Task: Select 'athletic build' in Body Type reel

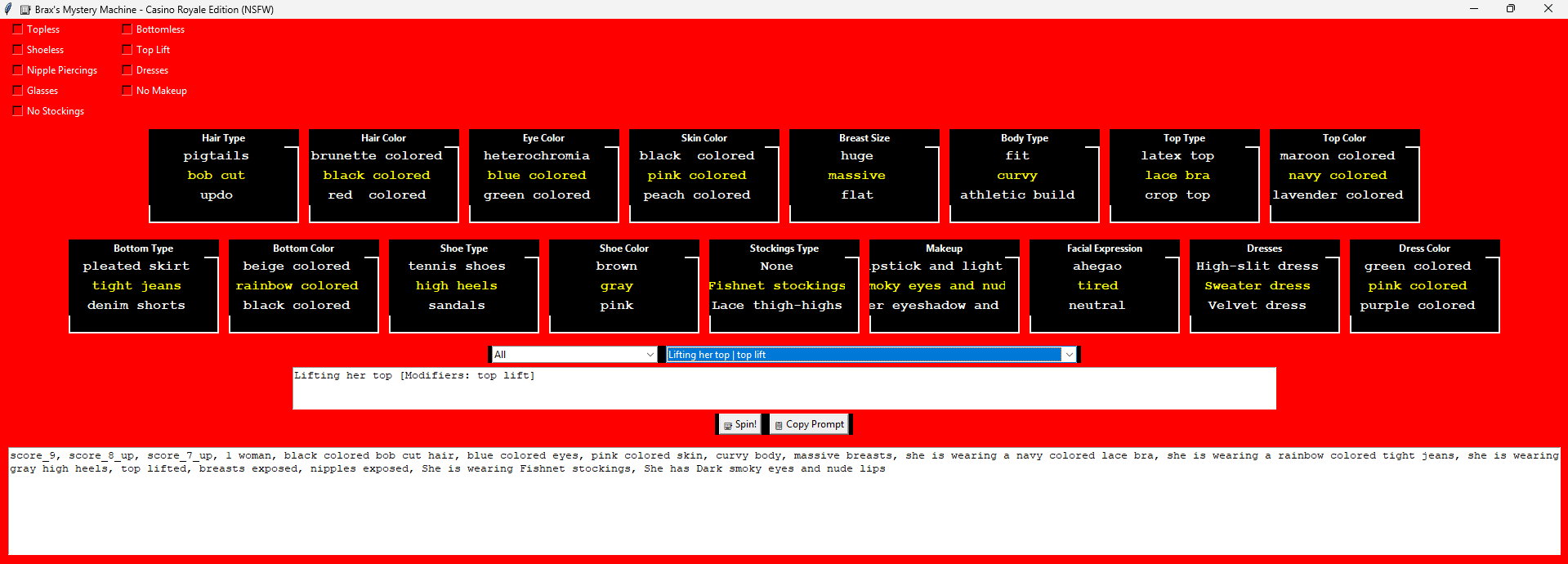Action: click(x=1016, y=195)
